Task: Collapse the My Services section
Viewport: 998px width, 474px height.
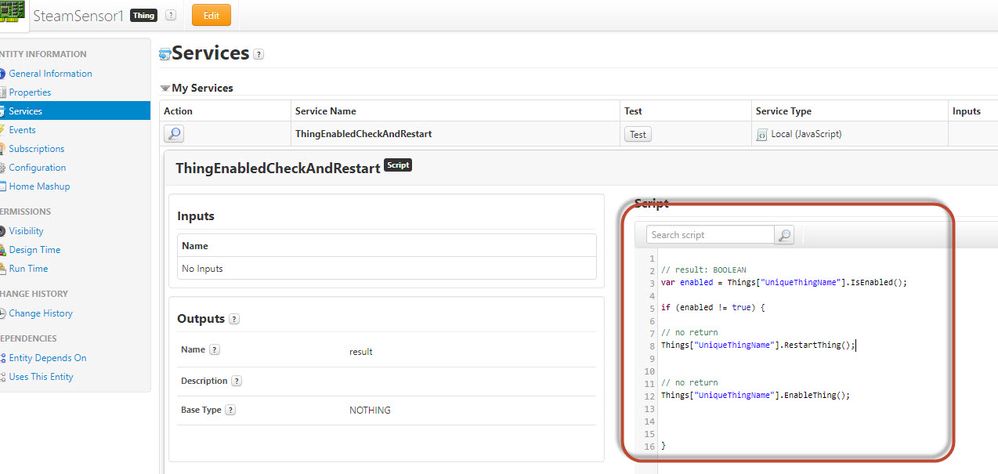Action: [165, 88]
